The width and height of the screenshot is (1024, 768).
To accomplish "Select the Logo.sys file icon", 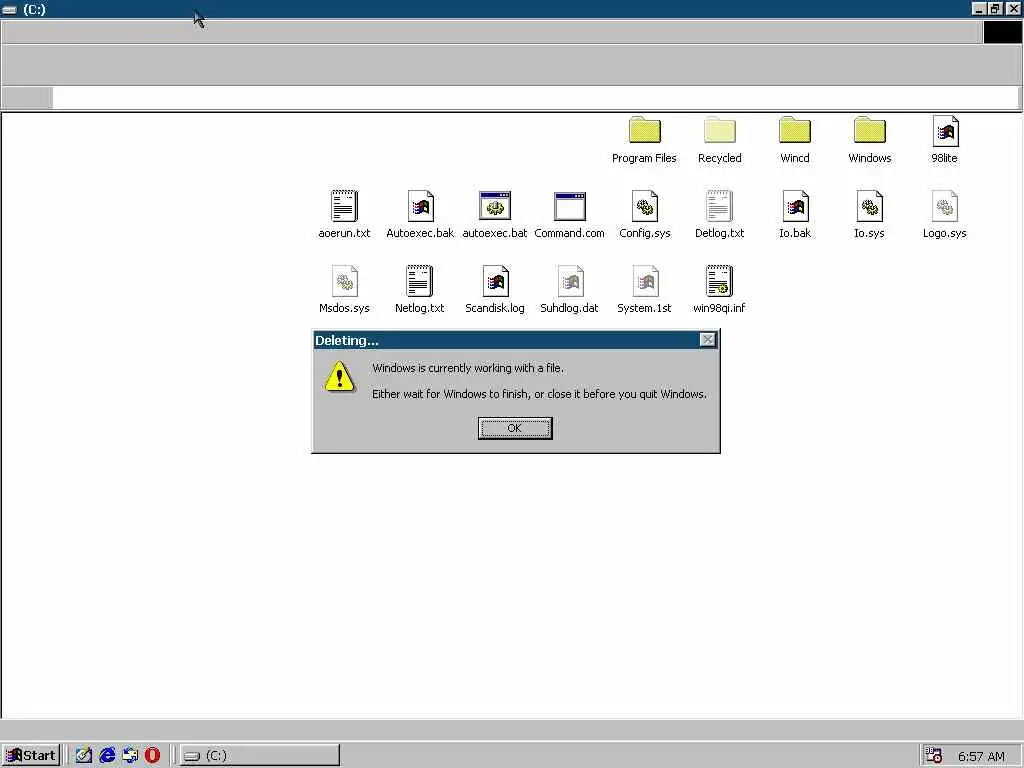I will coord(945,206).
